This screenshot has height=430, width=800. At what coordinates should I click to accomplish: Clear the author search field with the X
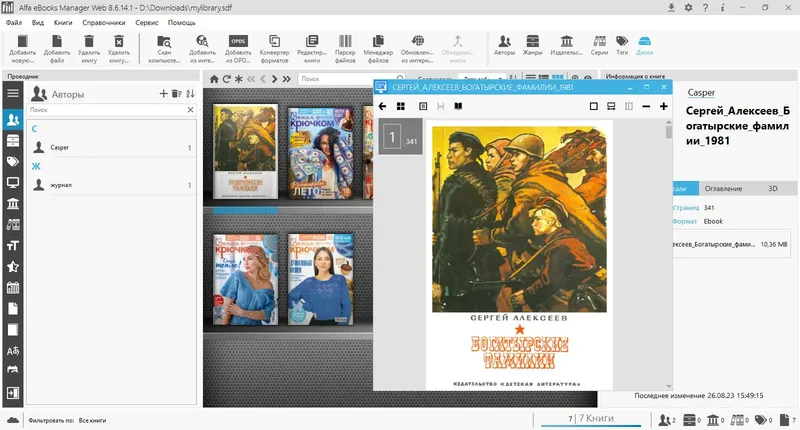click(190, 110)
